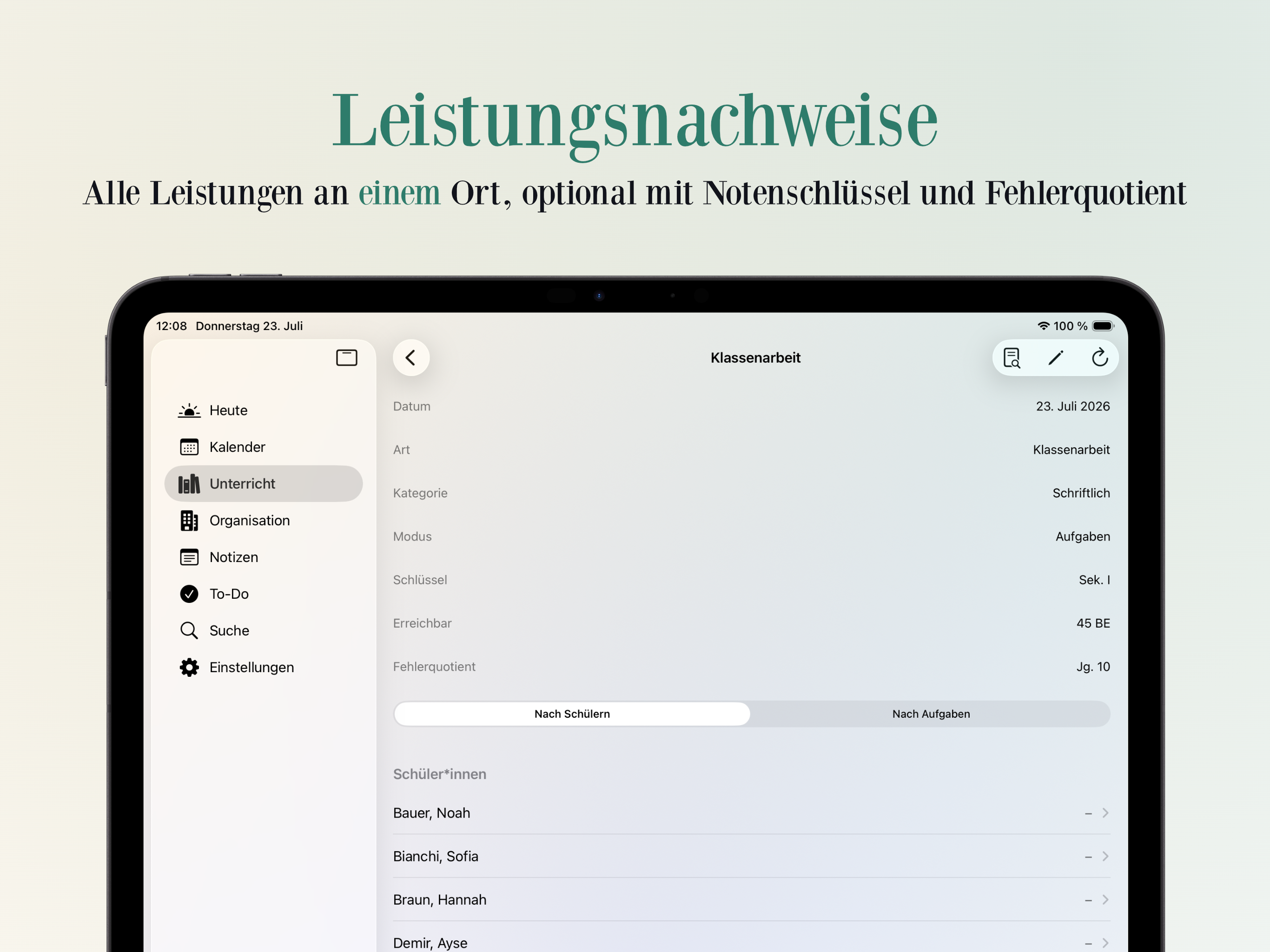The width and height of the screenshot is (1270, 952).
Task: Select the Unterricht books icon
Action: [189, 484]
